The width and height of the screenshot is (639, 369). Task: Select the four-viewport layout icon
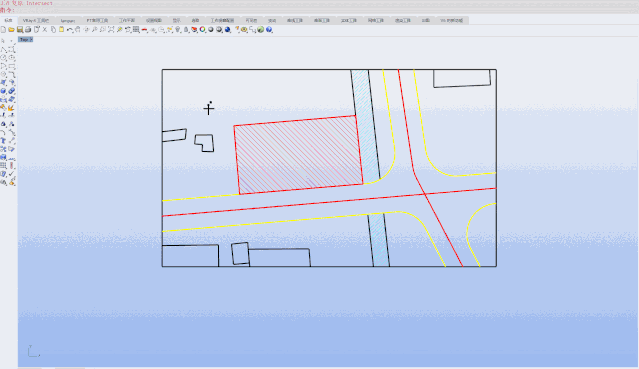[x=136, y=30]
